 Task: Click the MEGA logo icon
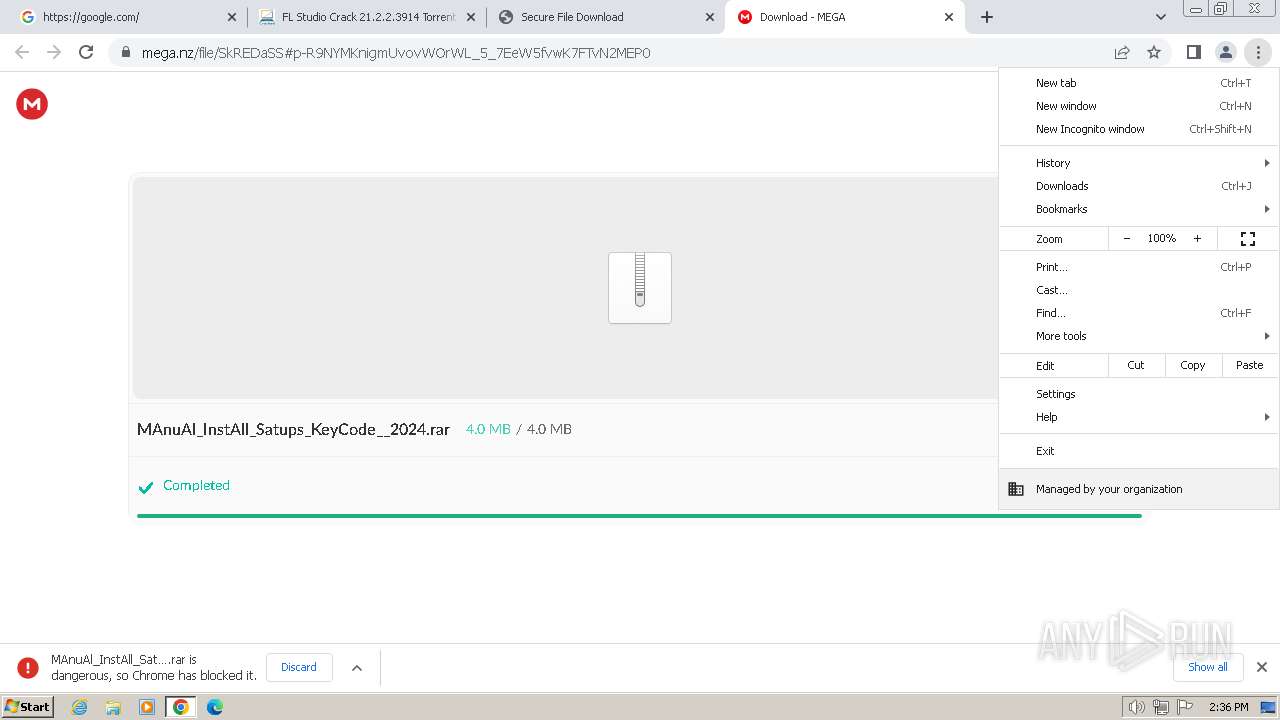32,104
